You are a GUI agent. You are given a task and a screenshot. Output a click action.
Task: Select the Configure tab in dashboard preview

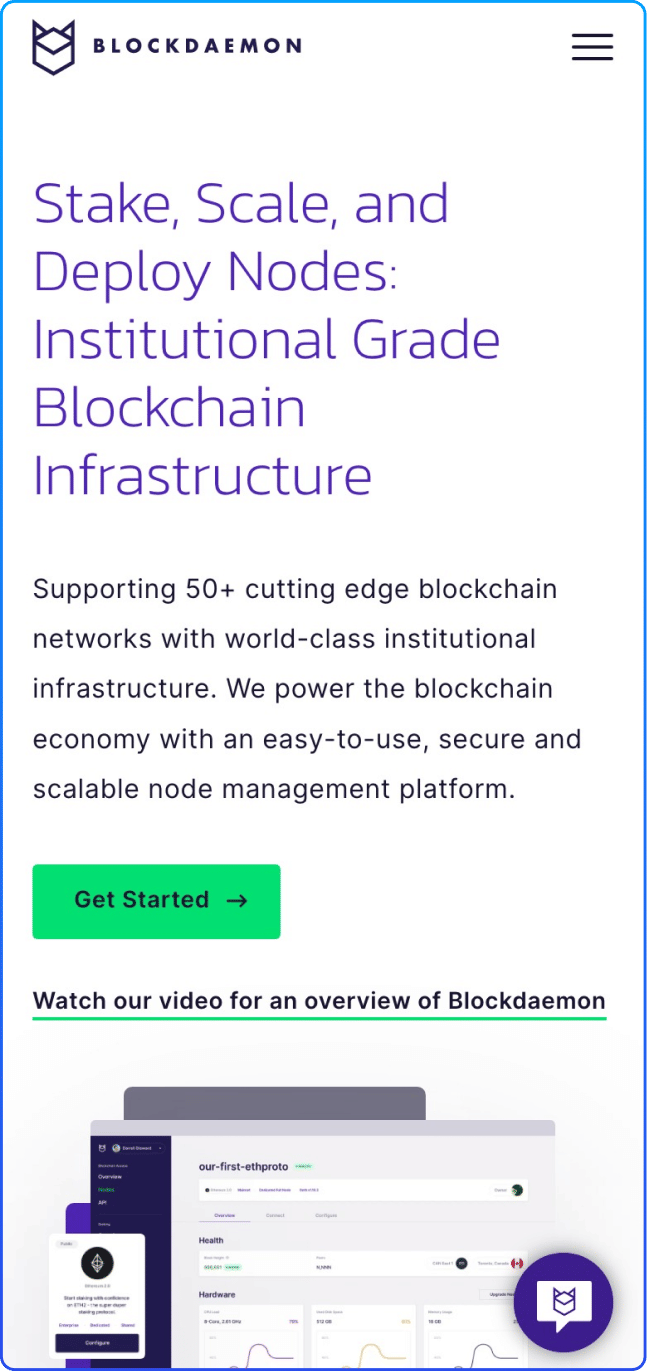click(326, 1215)
